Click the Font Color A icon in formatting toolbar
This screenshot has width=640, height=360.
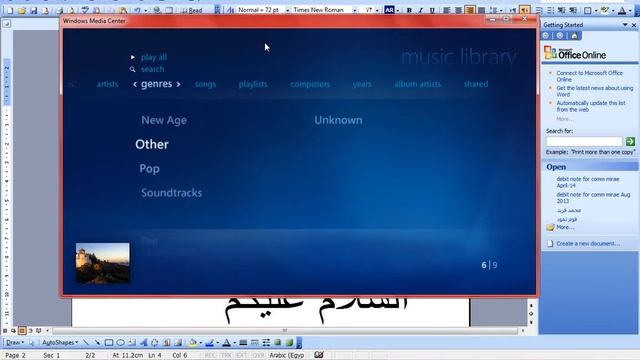[x=622, y=11]
